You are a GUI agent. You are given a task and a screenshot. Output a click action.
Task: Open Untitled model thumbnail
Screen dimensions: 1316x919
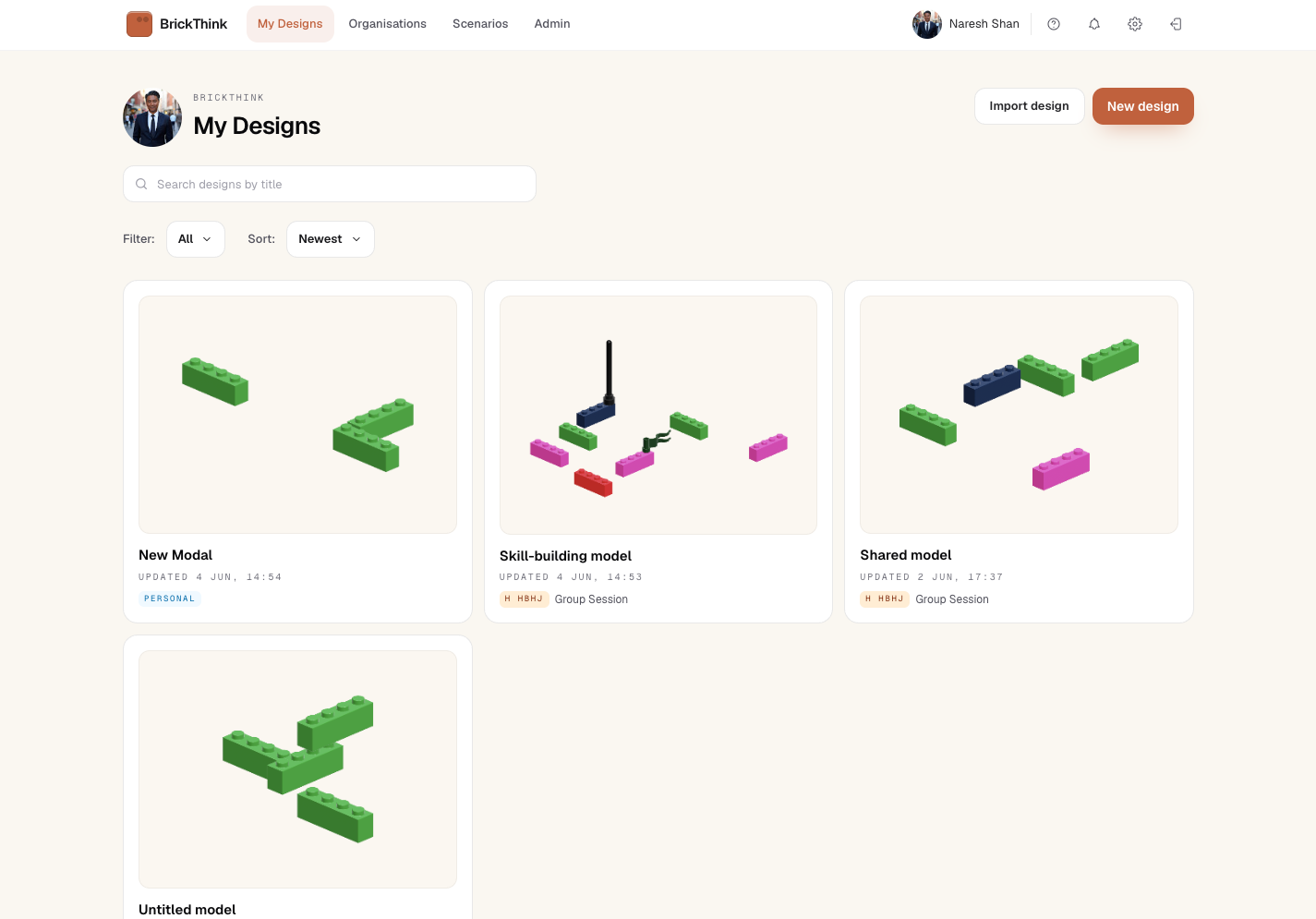coord(297,769)
